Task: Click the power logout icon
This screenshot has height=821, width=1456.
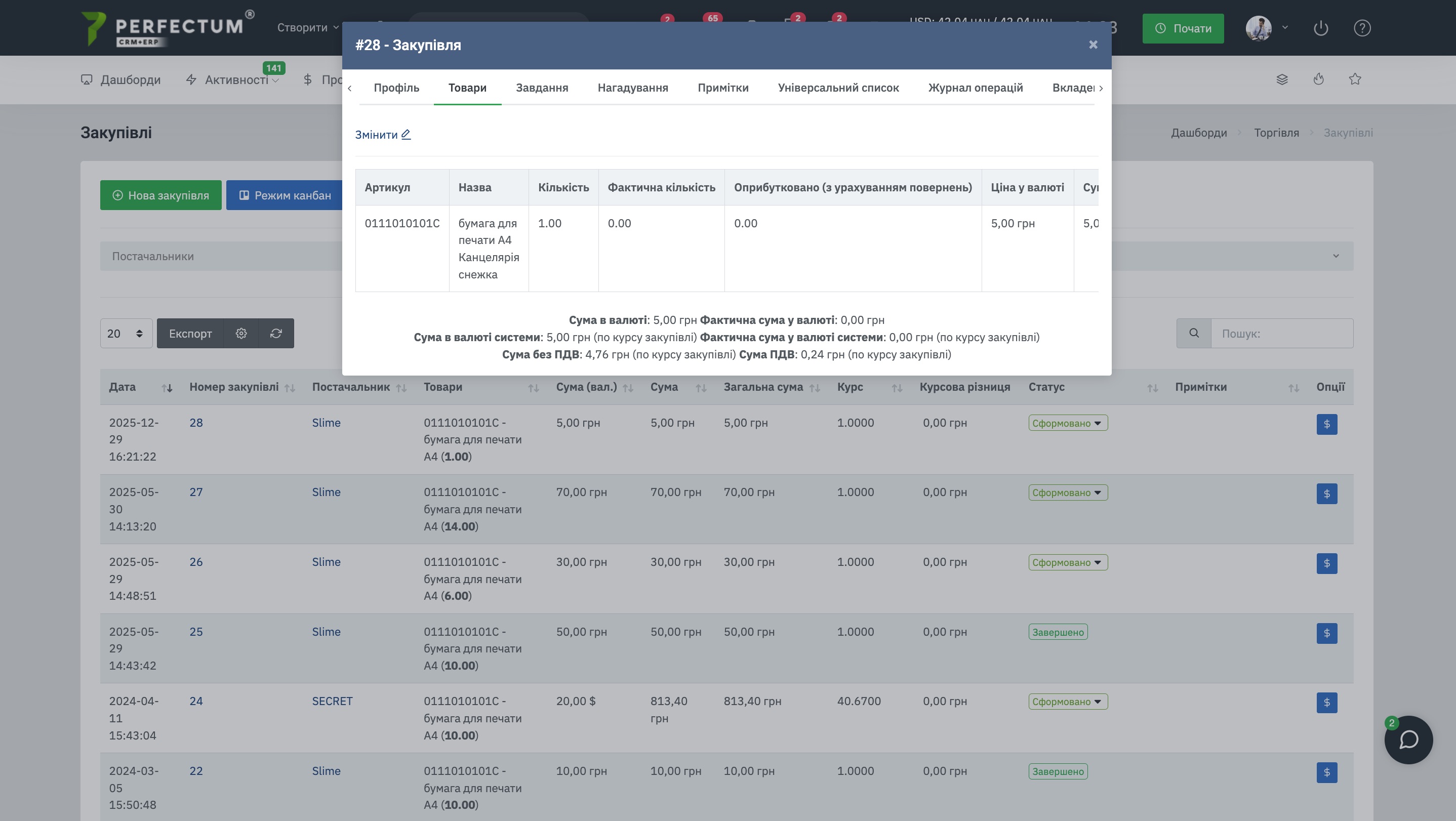Action: point(1320,28)
